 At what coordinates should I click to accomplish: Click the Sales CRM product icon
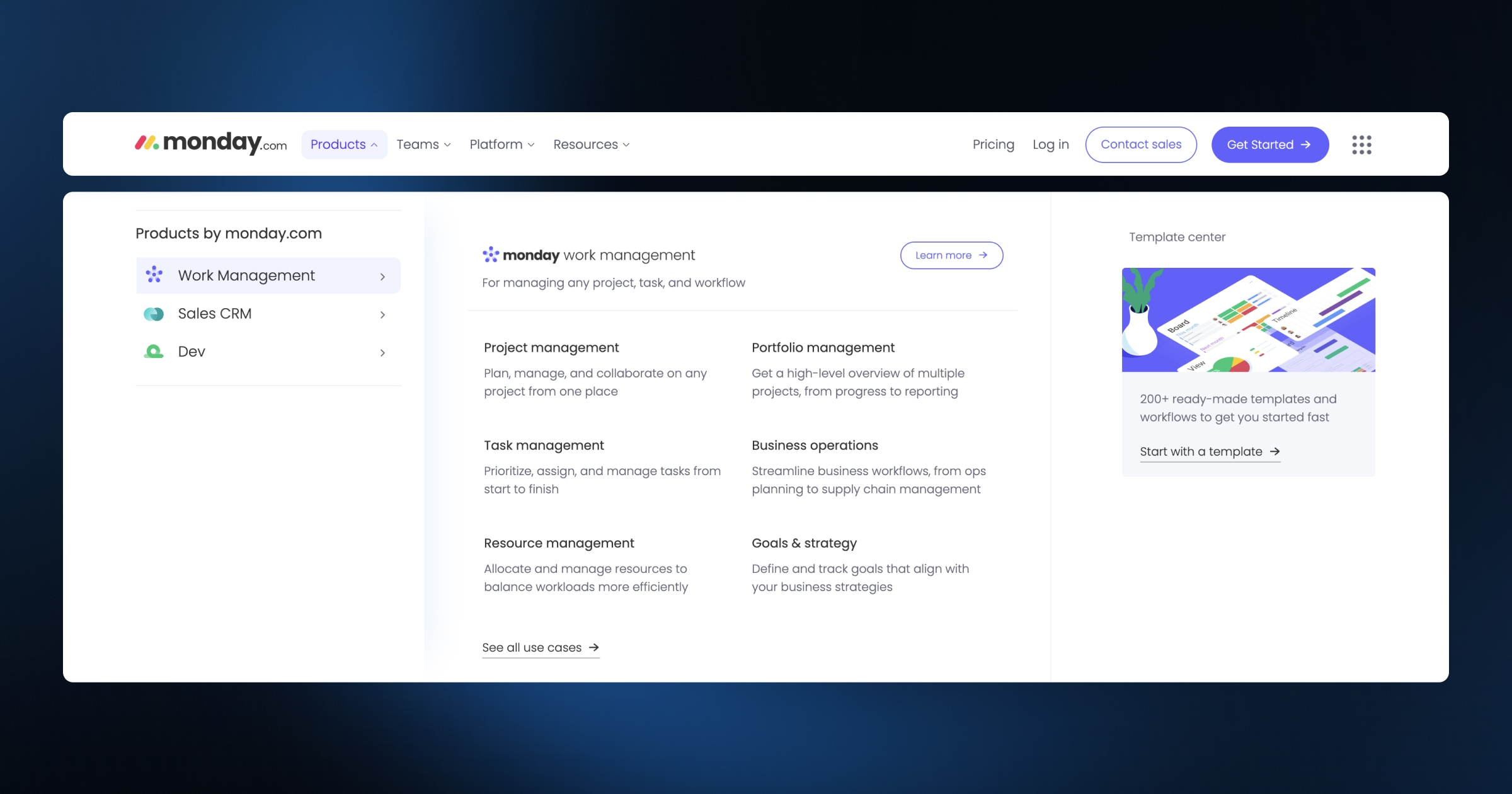pos(153,313)
